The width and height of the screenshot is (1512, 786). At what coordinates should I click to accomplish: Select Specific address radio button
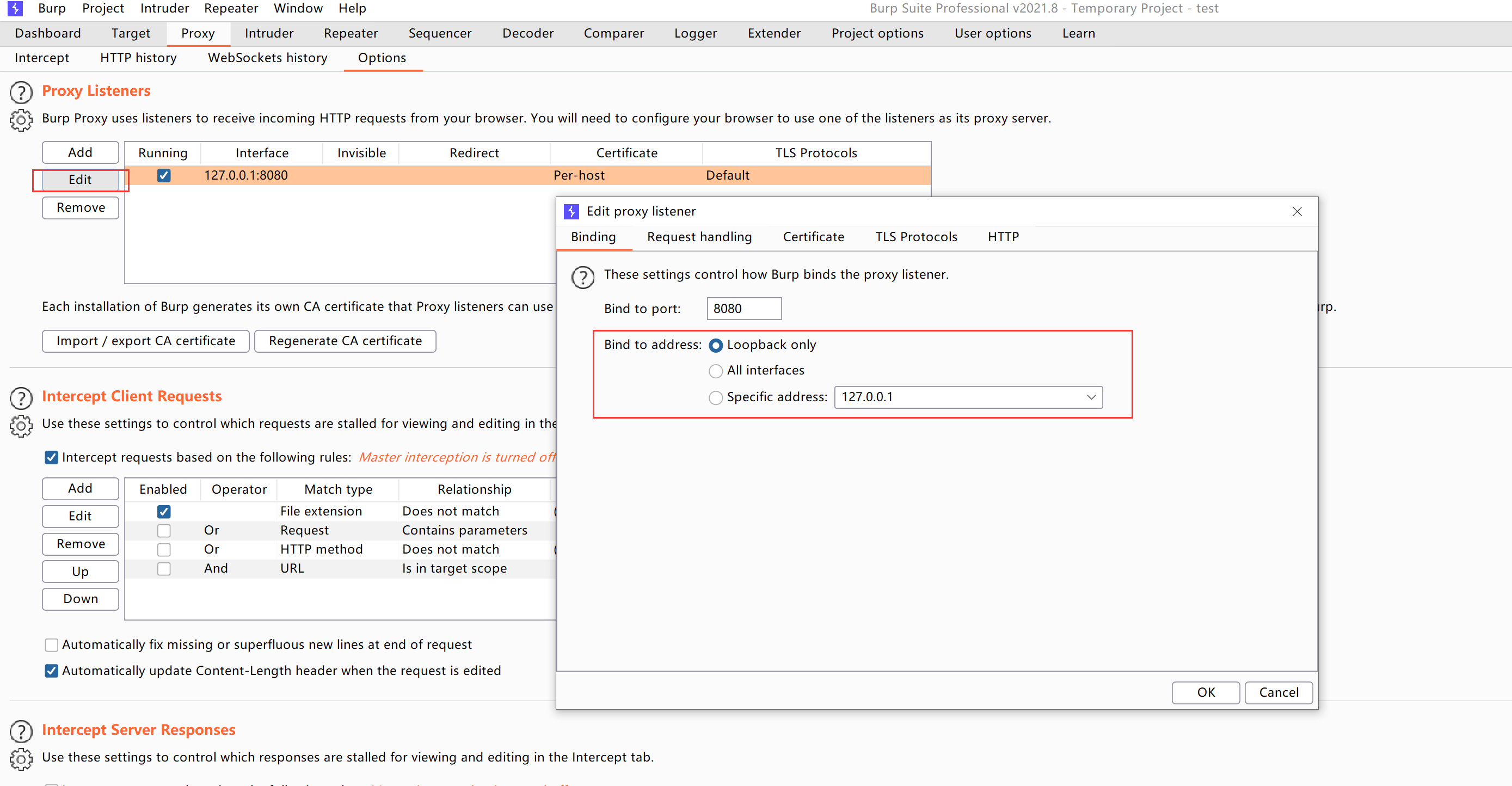[x=716, y=397]
